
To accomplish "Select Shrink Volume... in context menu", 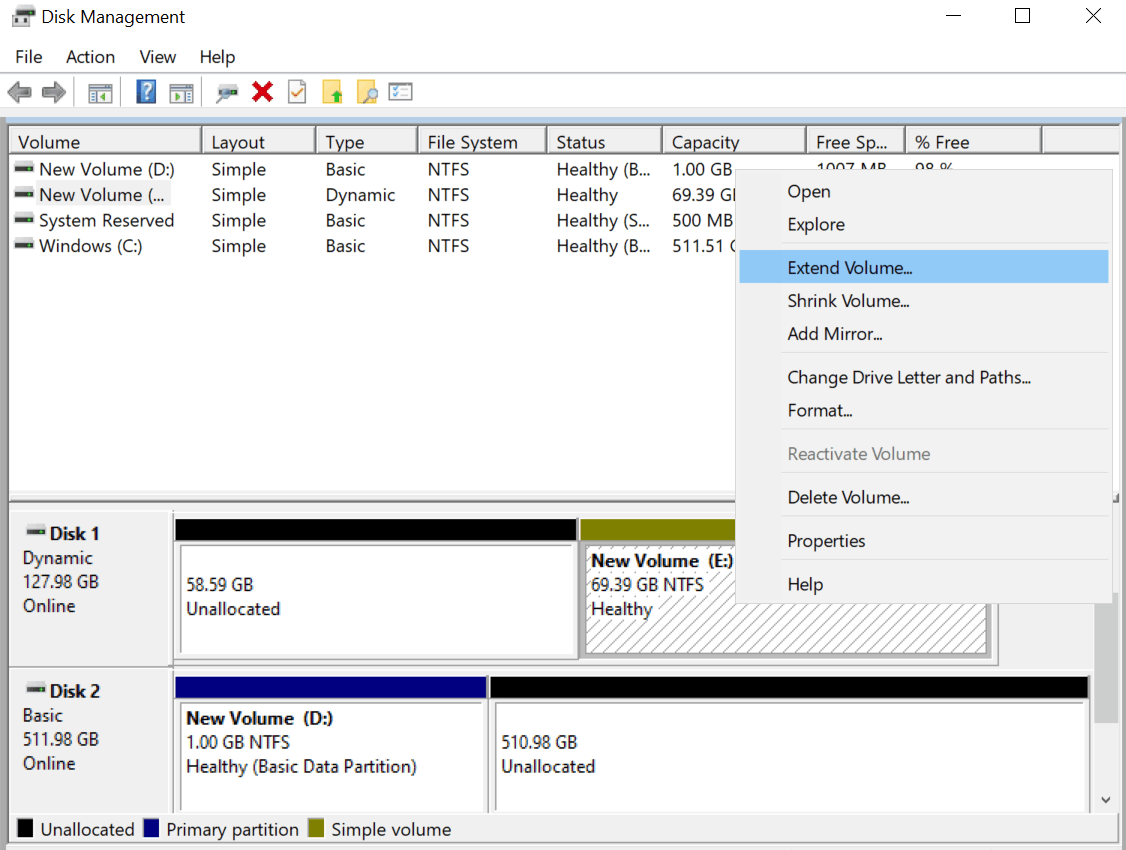I will pos(923,301).
